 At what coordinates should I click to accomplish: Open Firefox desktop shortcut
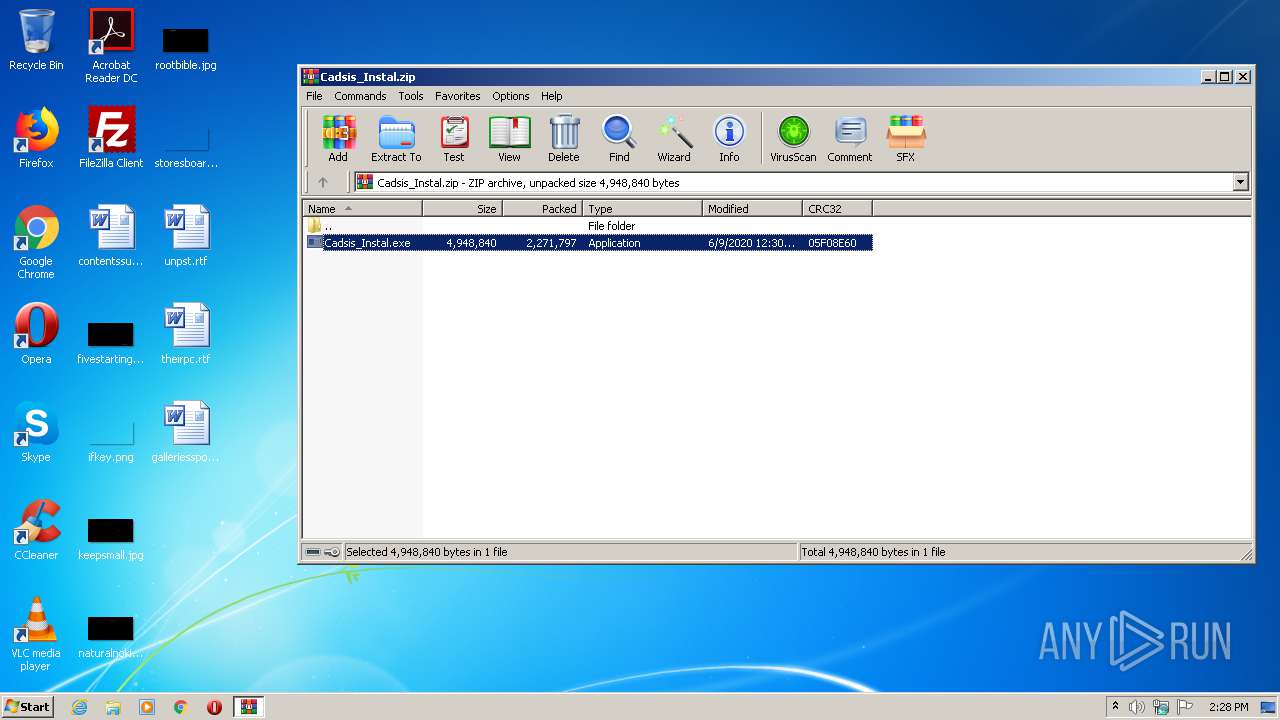tap(36, 138)
